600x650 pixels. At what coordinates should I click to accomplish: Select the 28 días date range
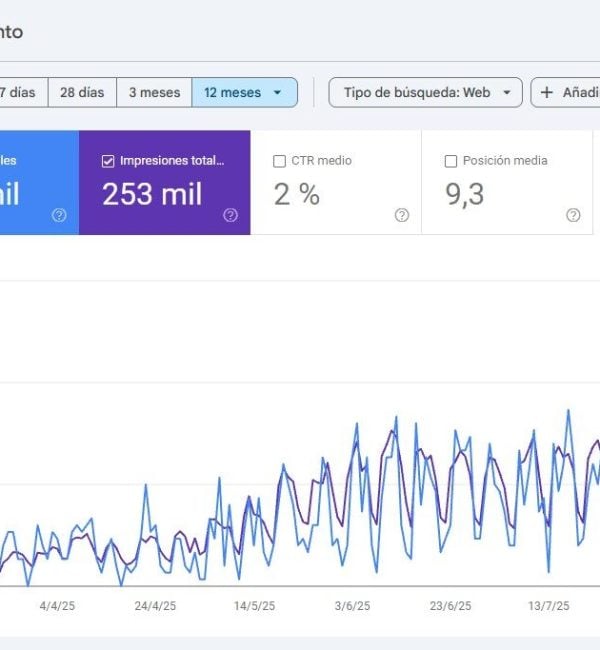[x=82, y=92]
